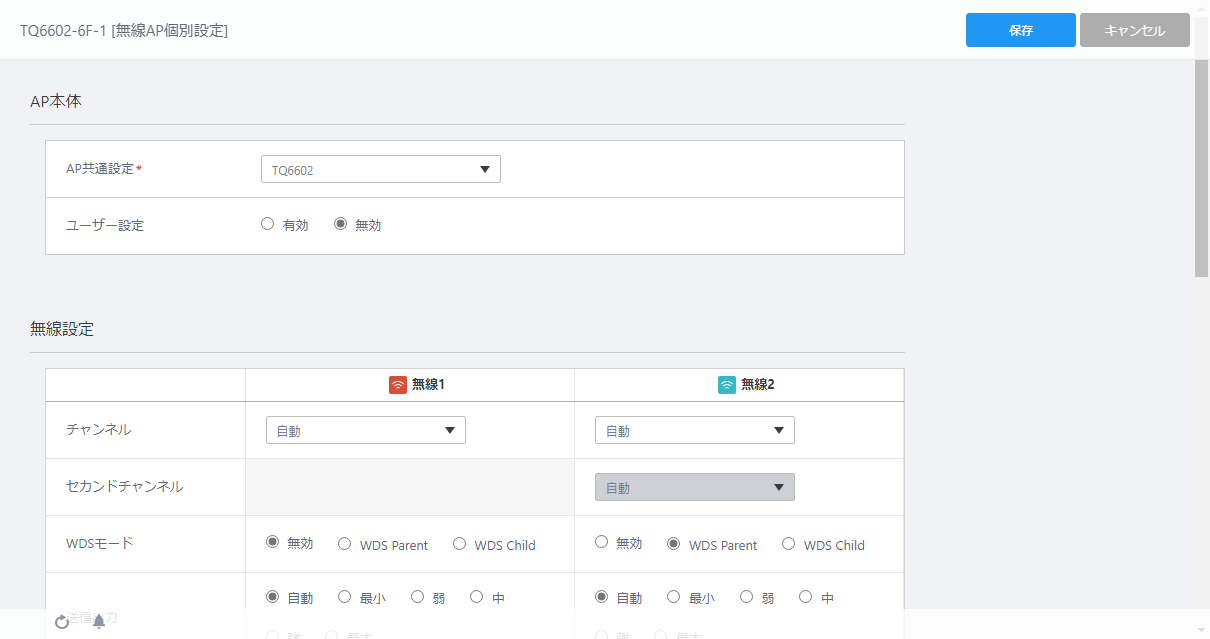Viewport: 1210px width, 639px height.
Task: Click the refresh icon at bottom left
Action: click(62, 622)
